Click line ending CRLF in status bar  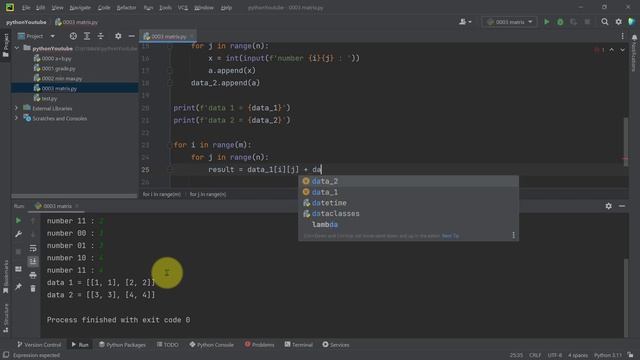[535, 356]
